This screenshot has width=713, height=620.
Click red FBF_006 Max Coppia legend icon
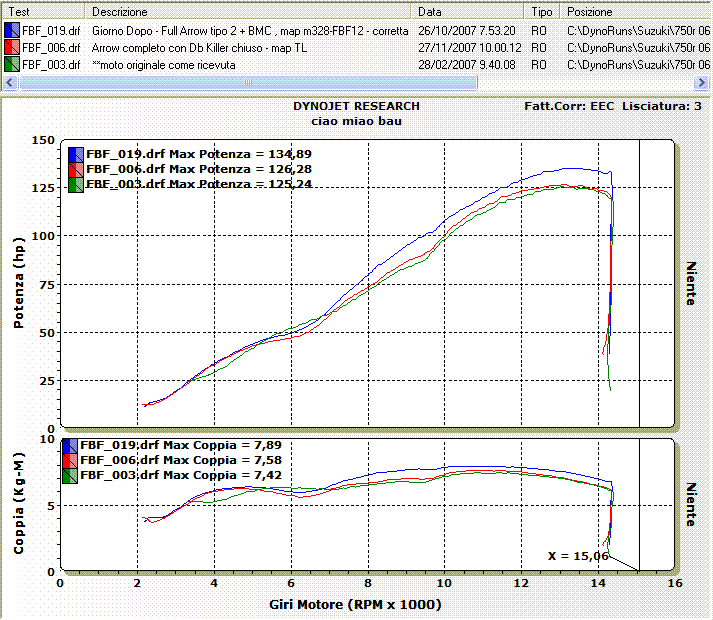click(69, 460)
